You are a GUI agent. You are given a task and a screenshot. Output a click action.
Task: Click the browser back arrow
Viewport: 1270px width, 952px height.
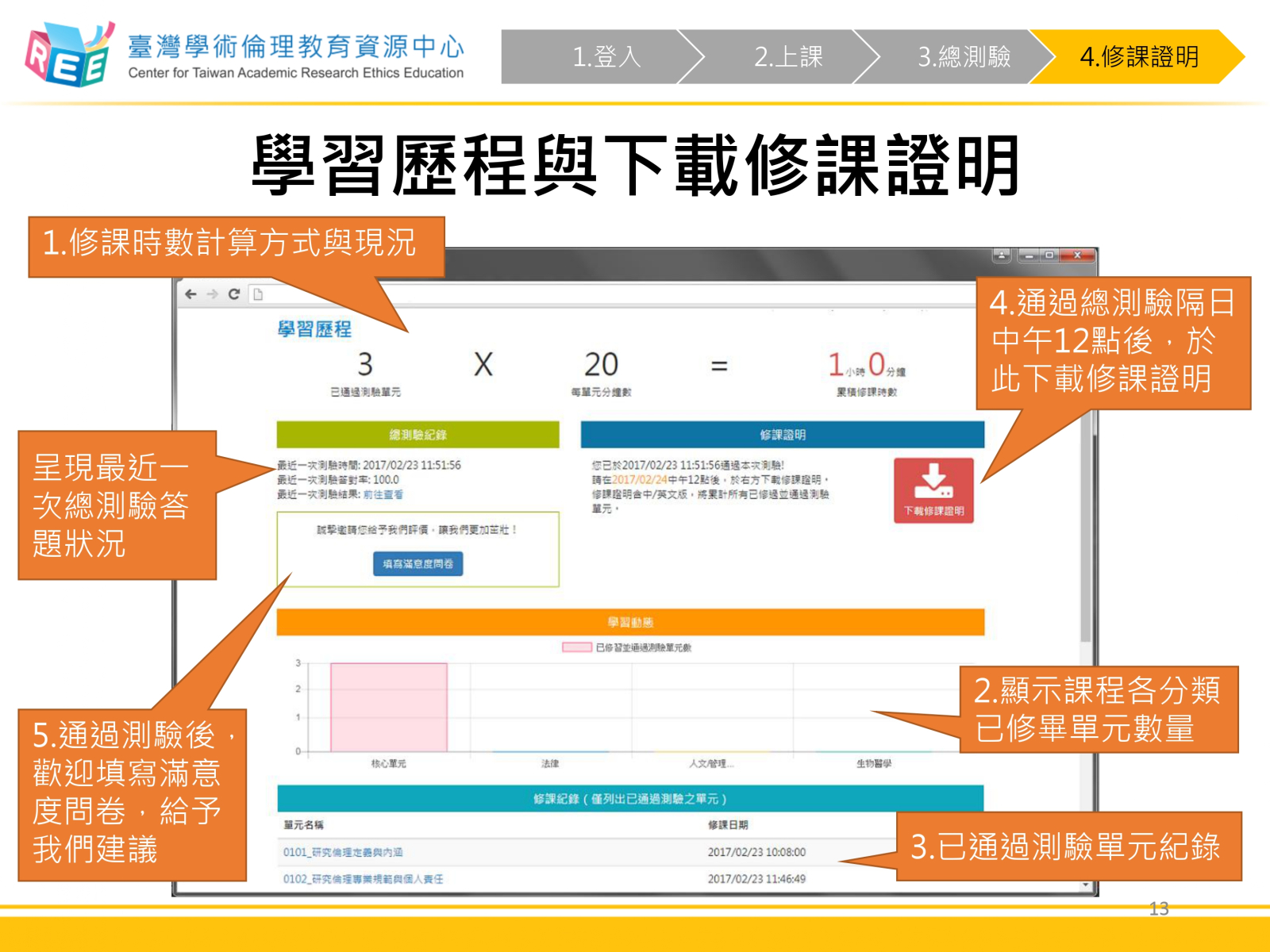[x=190, y=294]
